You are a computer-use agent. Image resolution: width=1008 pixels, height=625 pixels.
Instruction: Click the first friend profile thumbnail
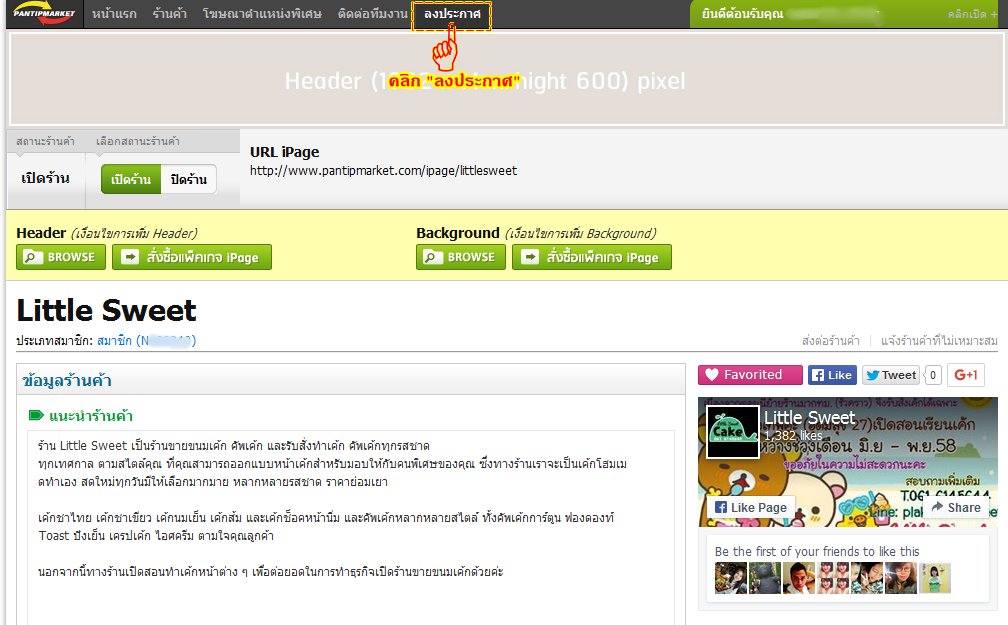point(731,577)
